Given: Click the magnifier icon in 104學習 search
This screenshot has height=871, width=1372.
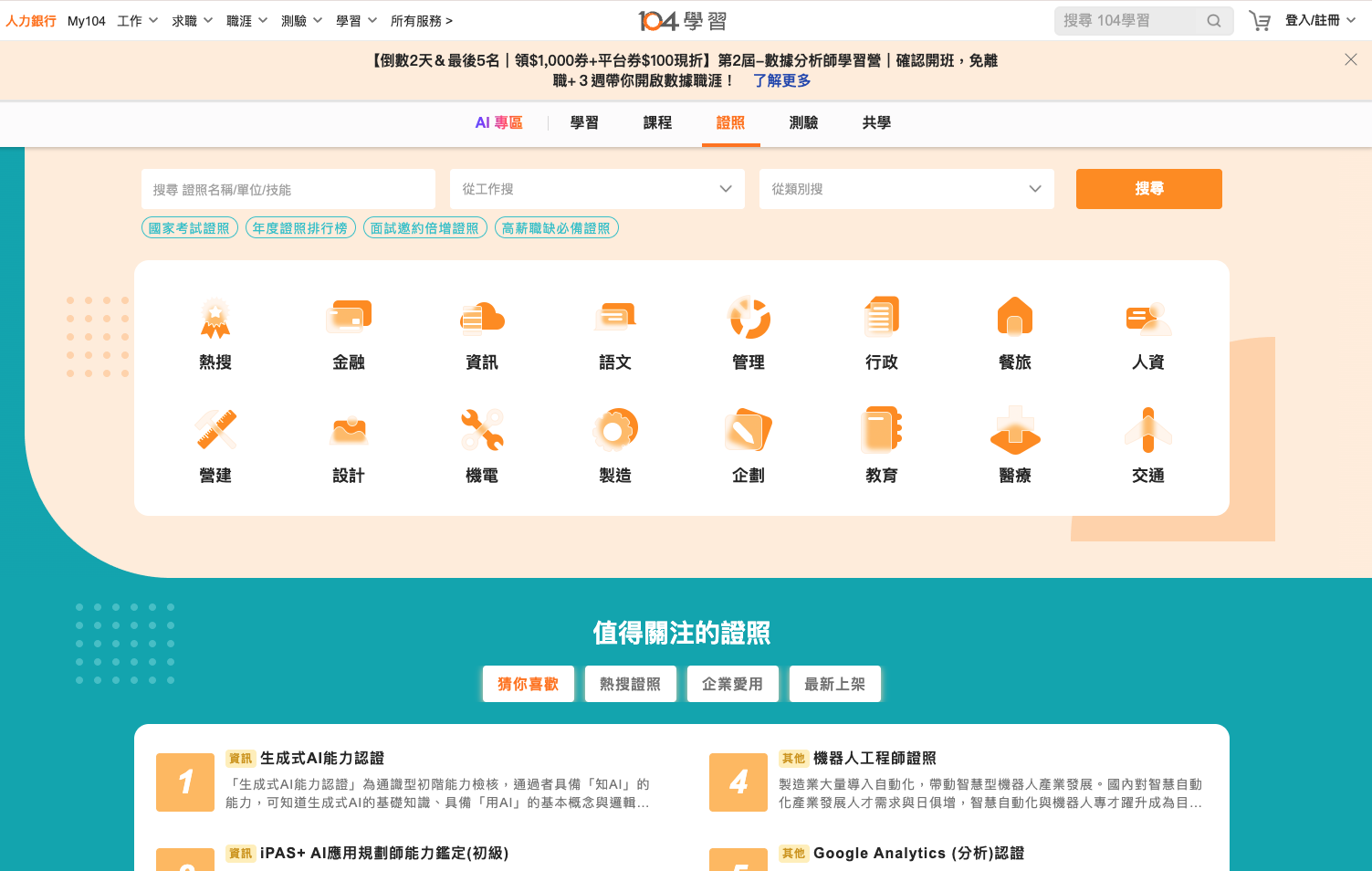Looking at the screenshot, I should [1213, 21].
